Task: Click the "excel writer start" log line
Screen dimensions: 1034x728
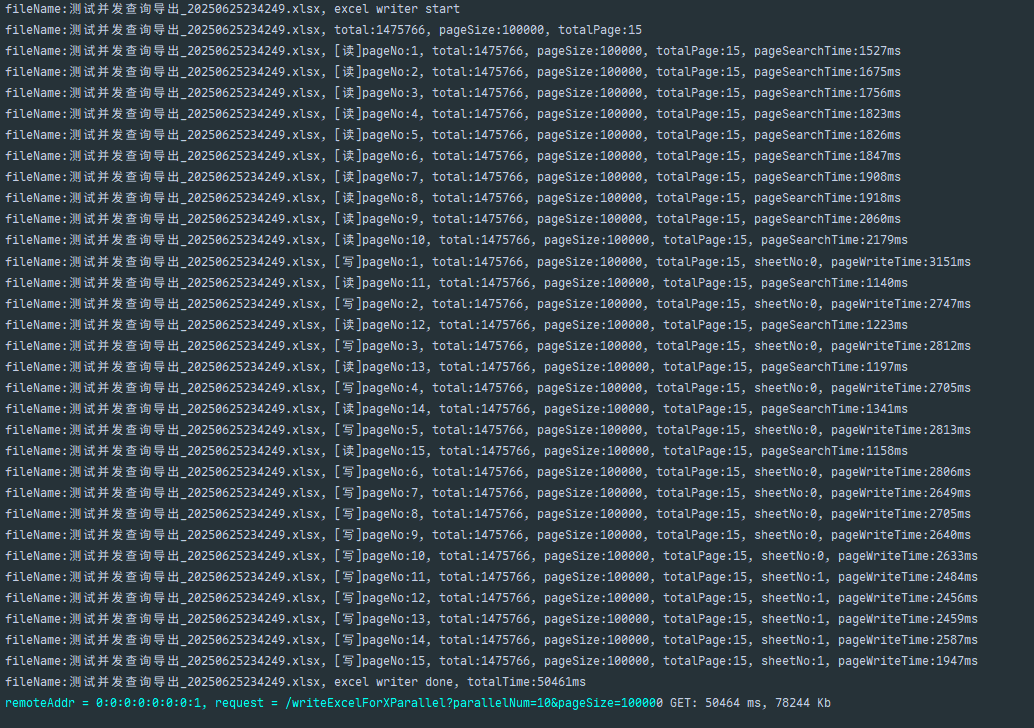Action: [x=232, y=9]
